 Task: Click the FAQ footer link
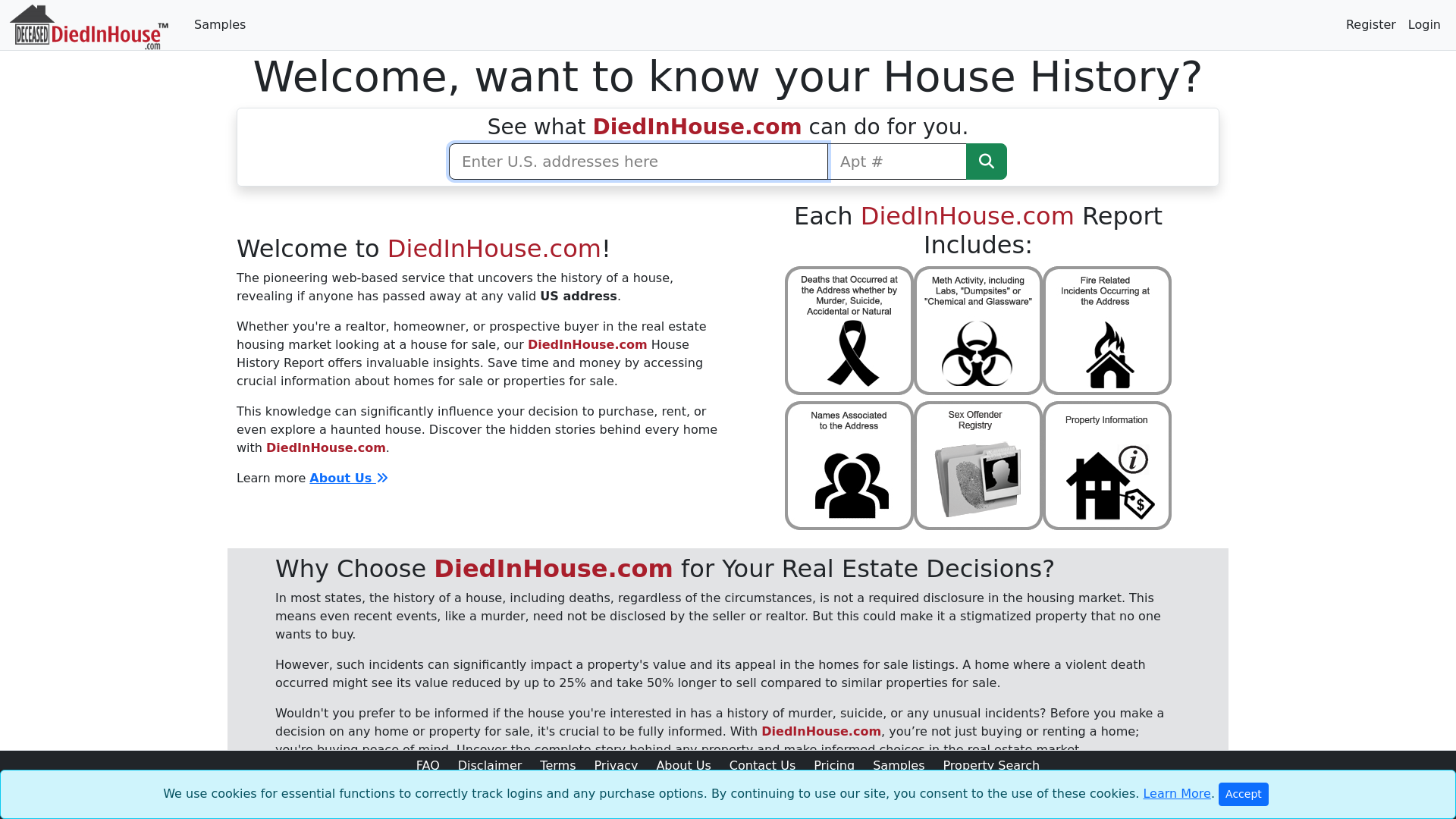tap(427, 765)
